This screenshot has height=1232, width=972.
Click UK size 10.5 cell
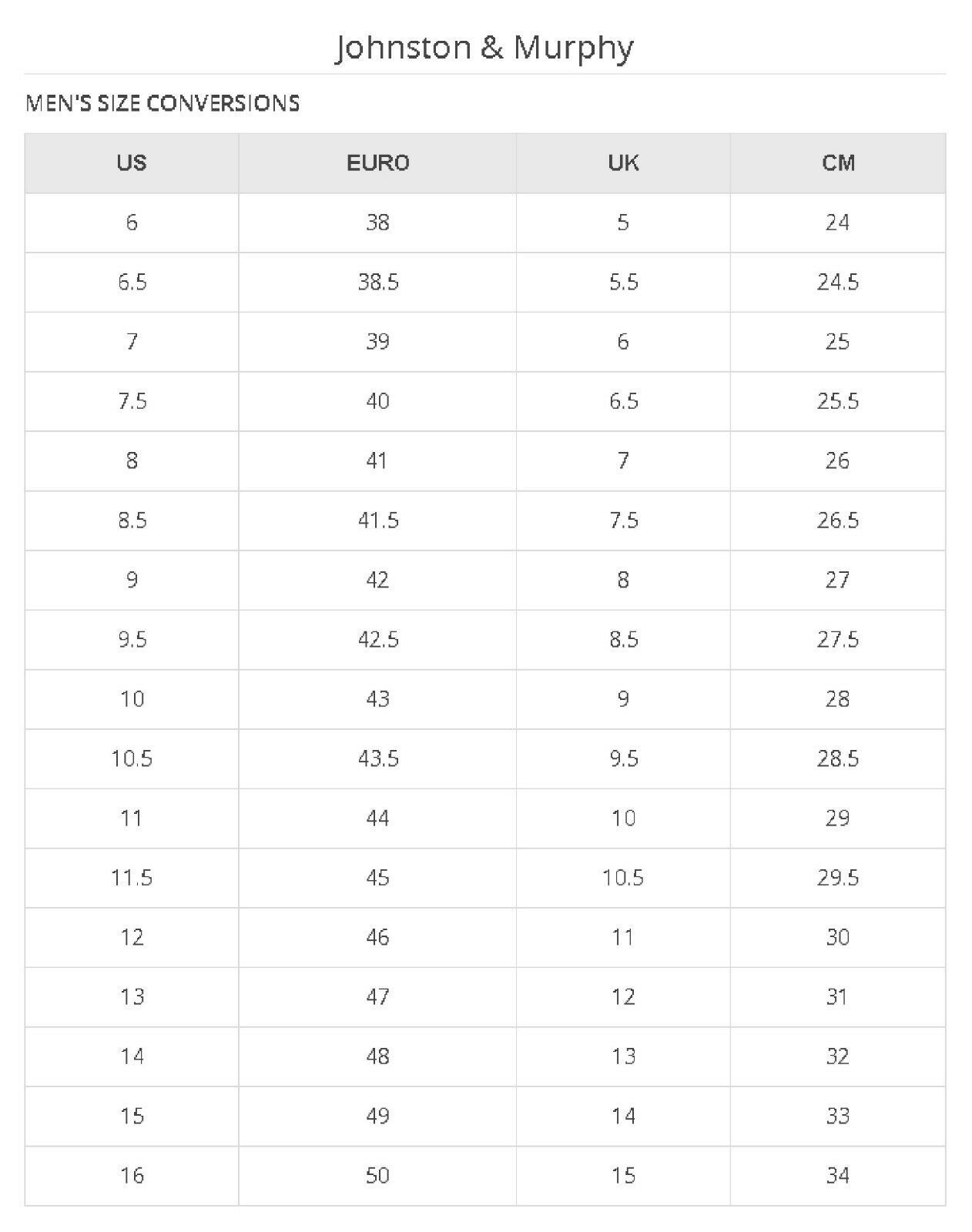click(x=623, y=878)
